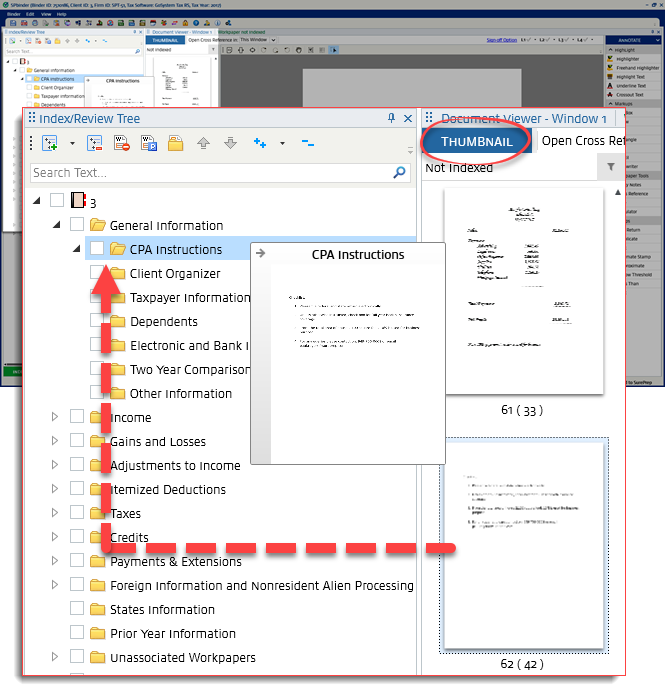665x699 pixels.
Task: Tick the enlarged CPA Instructions checkbox
Action: 97,248
